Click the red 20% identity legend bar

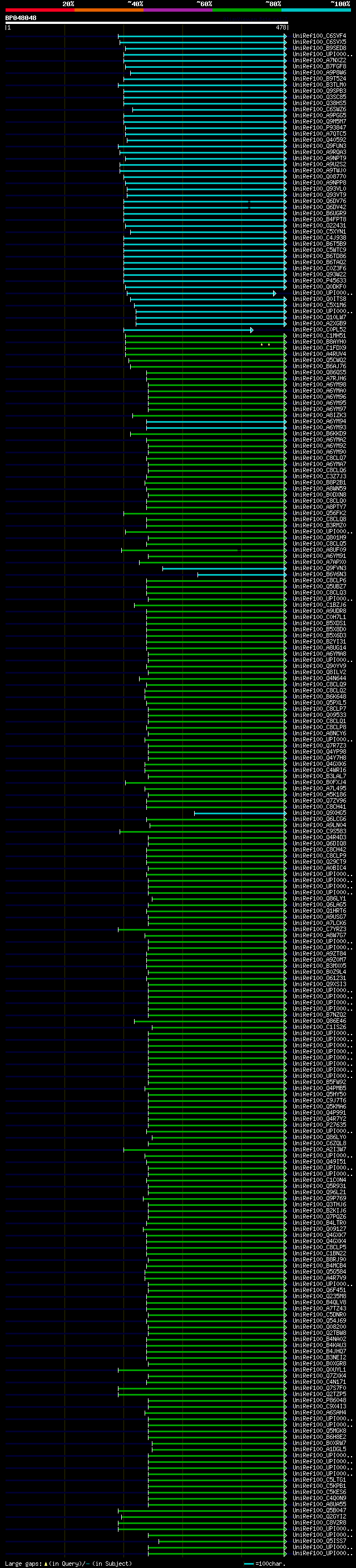point(40,10)
